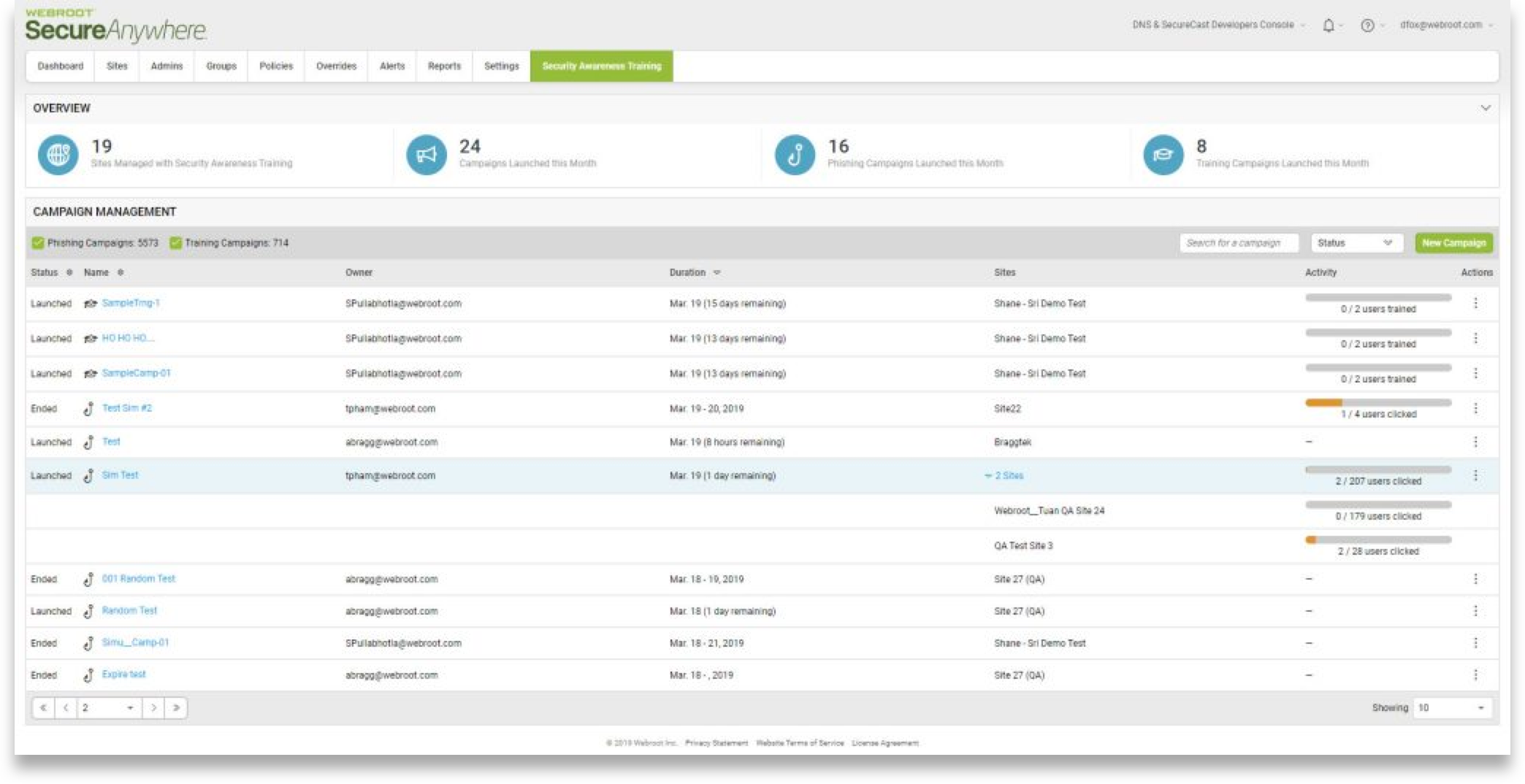The image size is (1525, 784).
Task: Open DNS & SecureCast Developers Console dropdown
Action: (1218, 25)
